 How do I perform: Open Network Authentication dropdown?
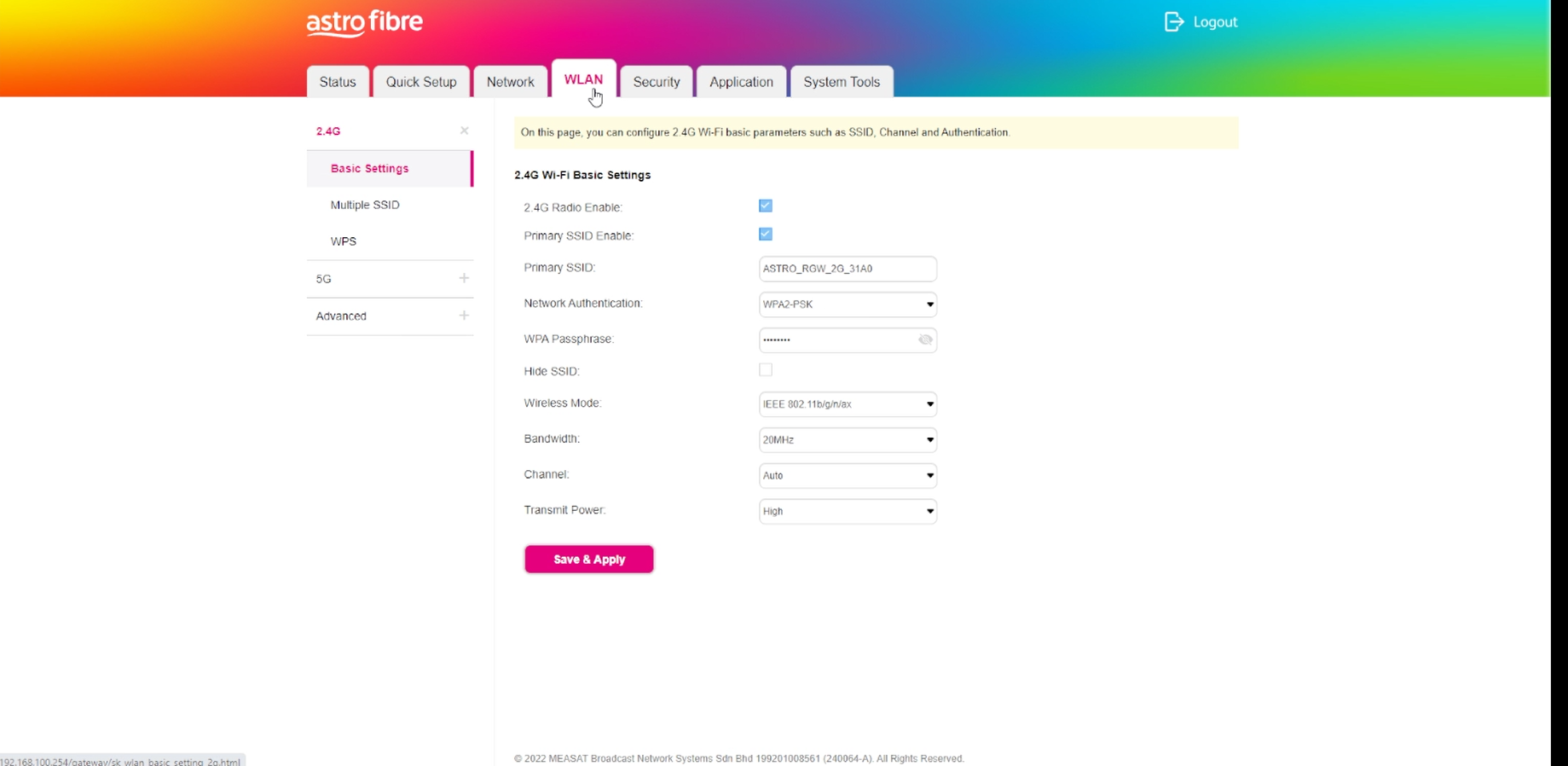tap(847, 305)
